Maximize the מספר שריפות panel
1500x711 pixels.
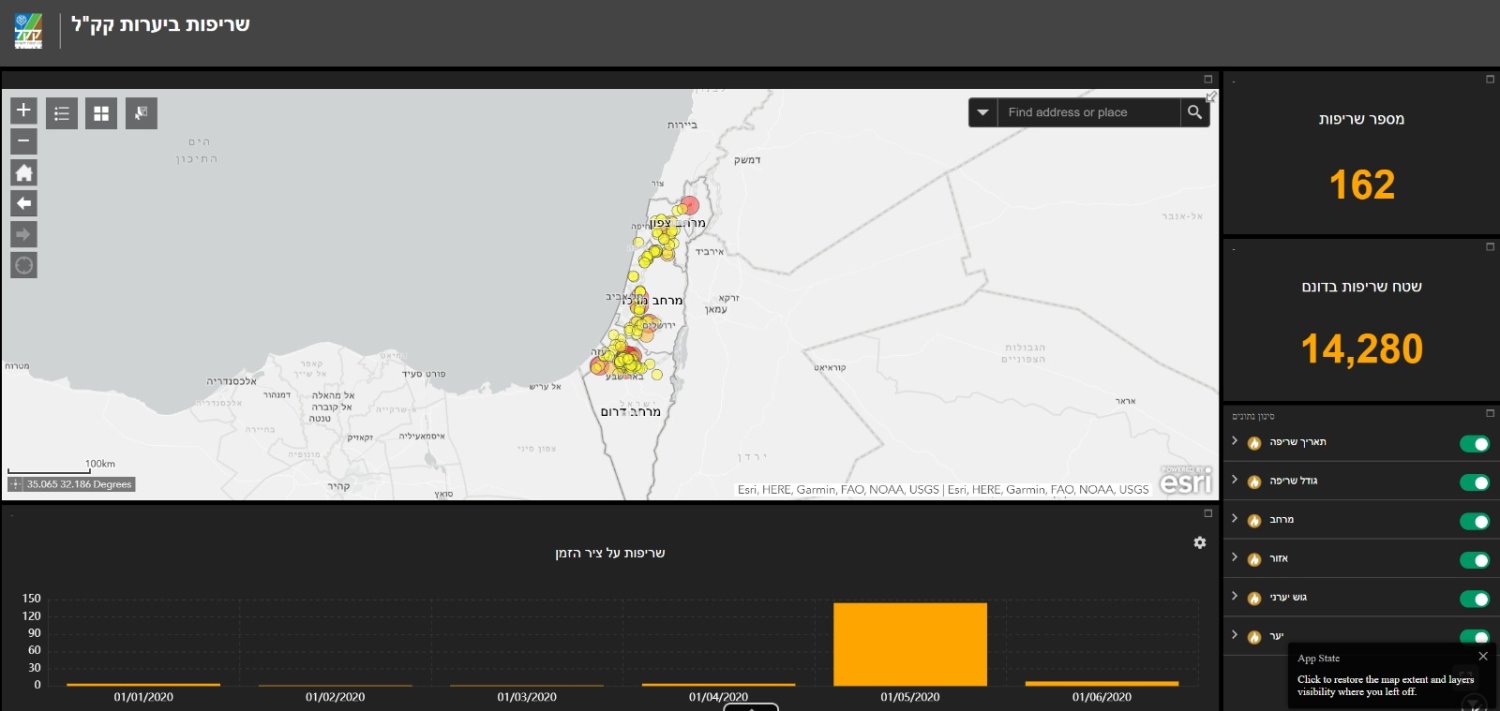tap(1490, 79)
